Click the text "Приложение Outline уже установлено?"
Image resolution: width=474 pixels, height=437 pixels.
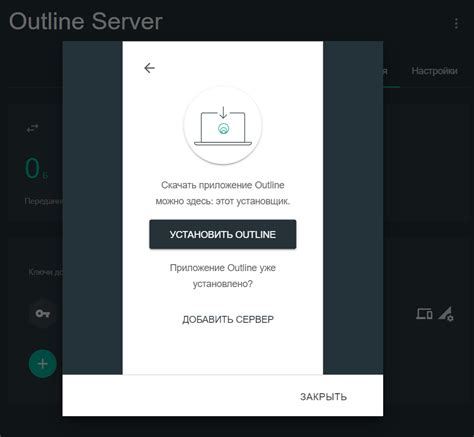[x=223, y=276]
